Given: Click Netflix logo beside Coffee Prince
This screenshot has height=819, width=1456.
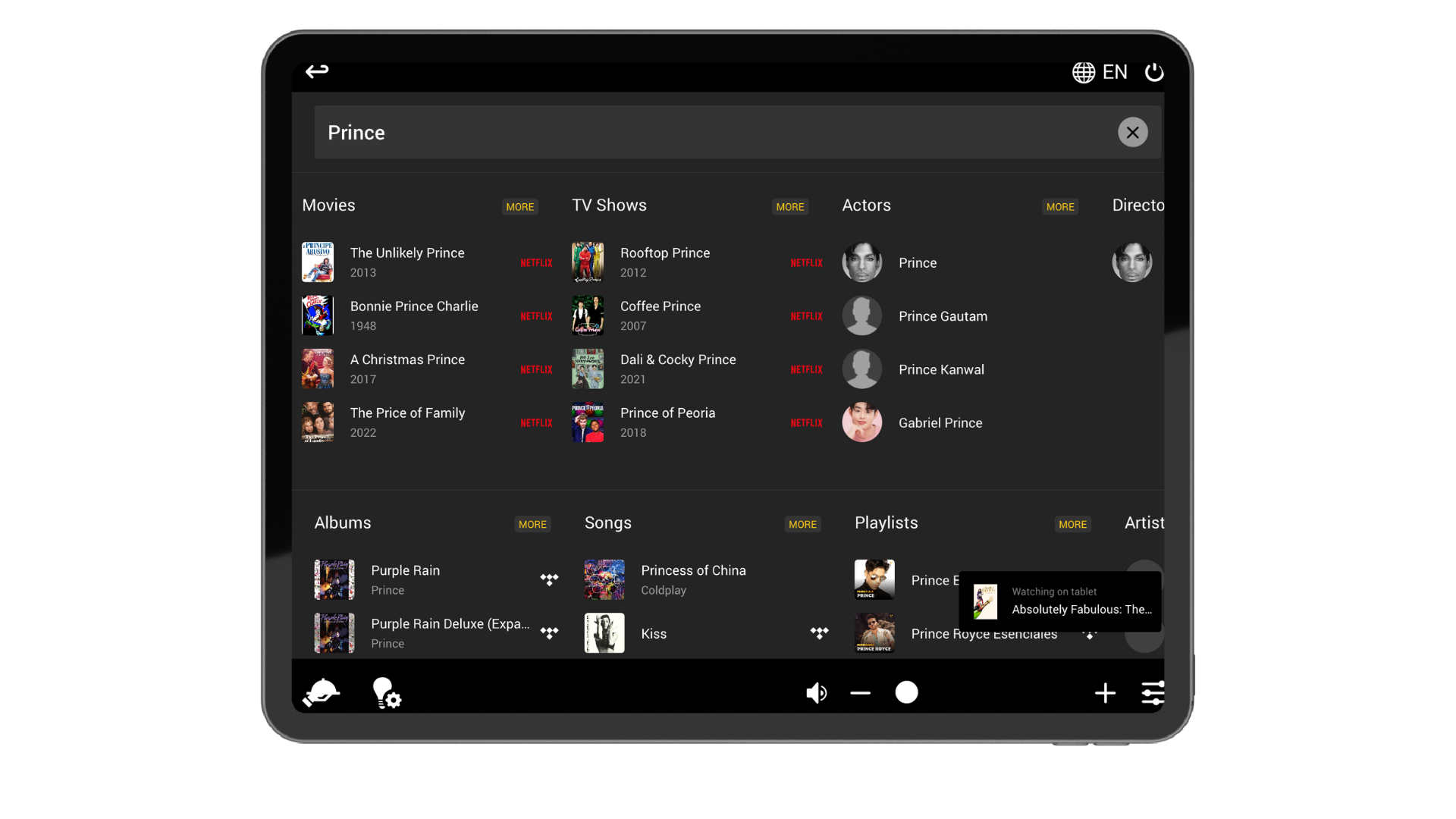Looking at the screenshot, I should pos(806,316).
